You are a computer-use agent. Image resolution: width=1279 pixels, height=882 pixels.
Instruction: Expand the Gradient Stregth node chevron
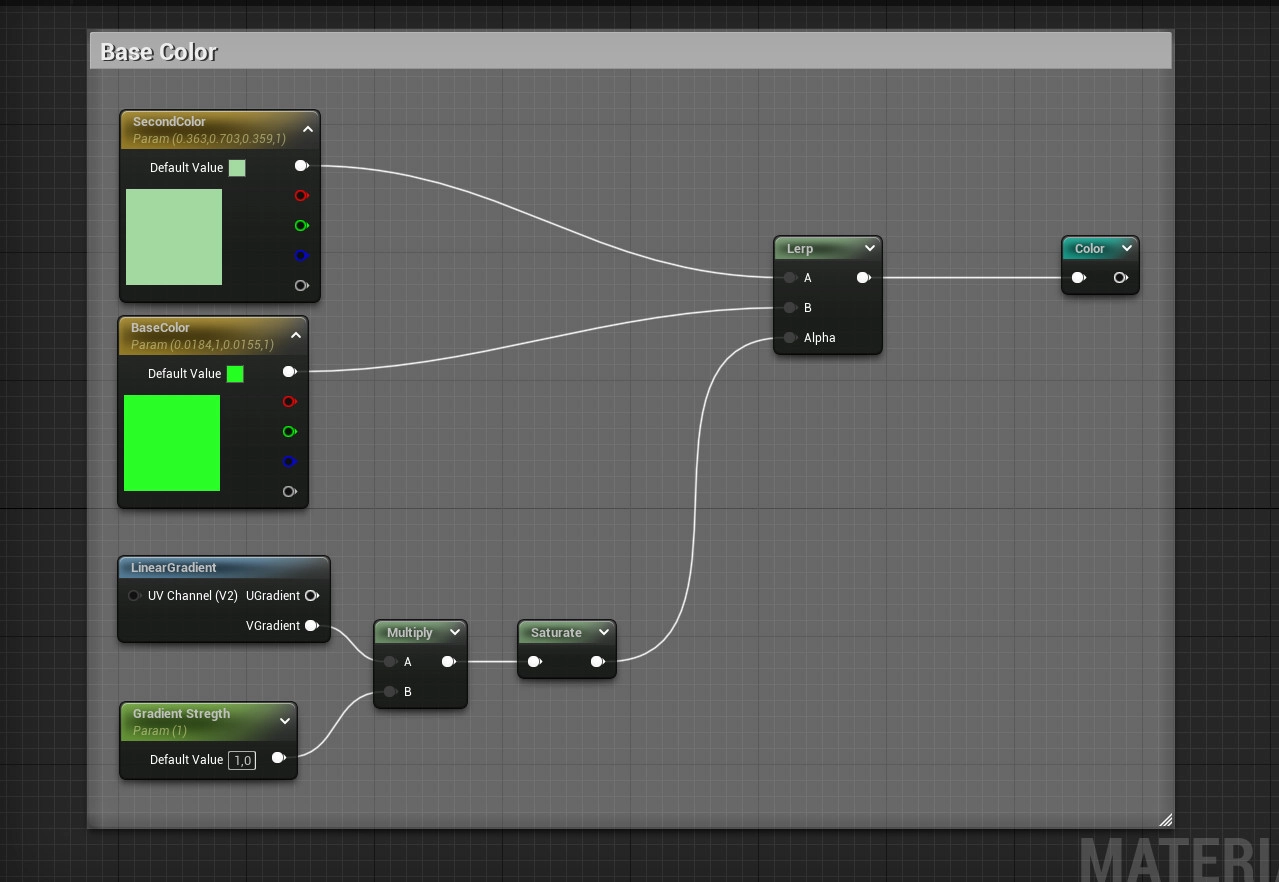(285, 721)
